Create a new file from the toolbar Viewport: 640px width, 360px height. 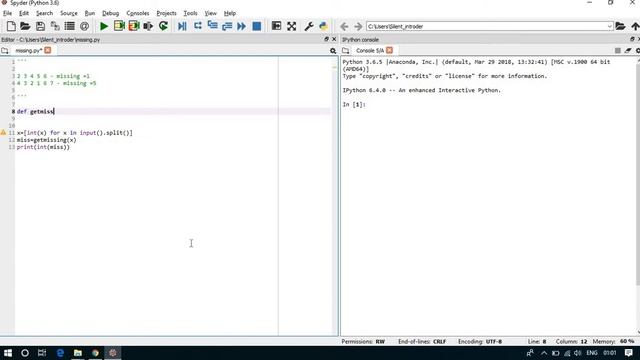11,26
